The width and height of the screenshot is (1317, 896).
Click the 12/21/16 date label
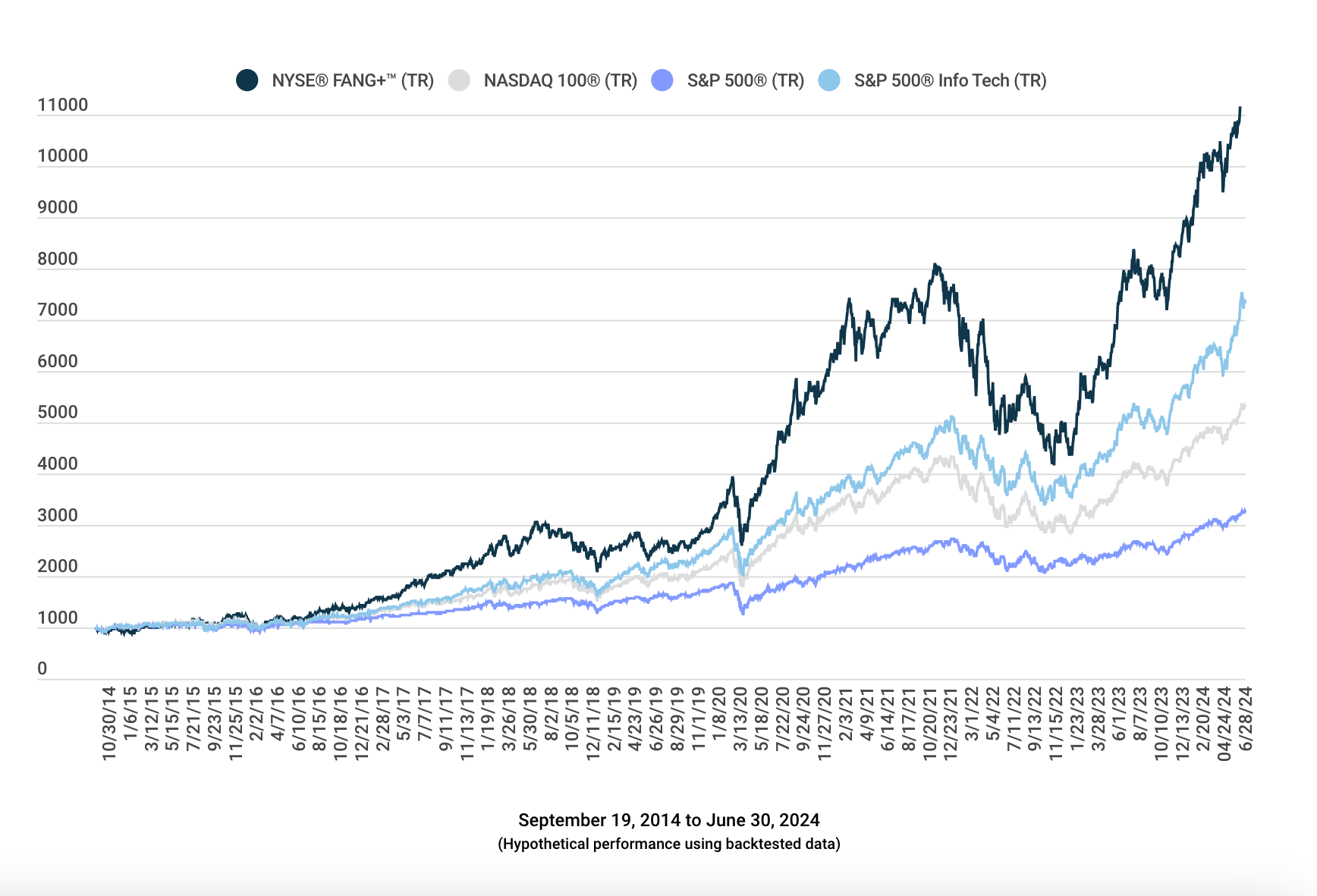[362, 723]
